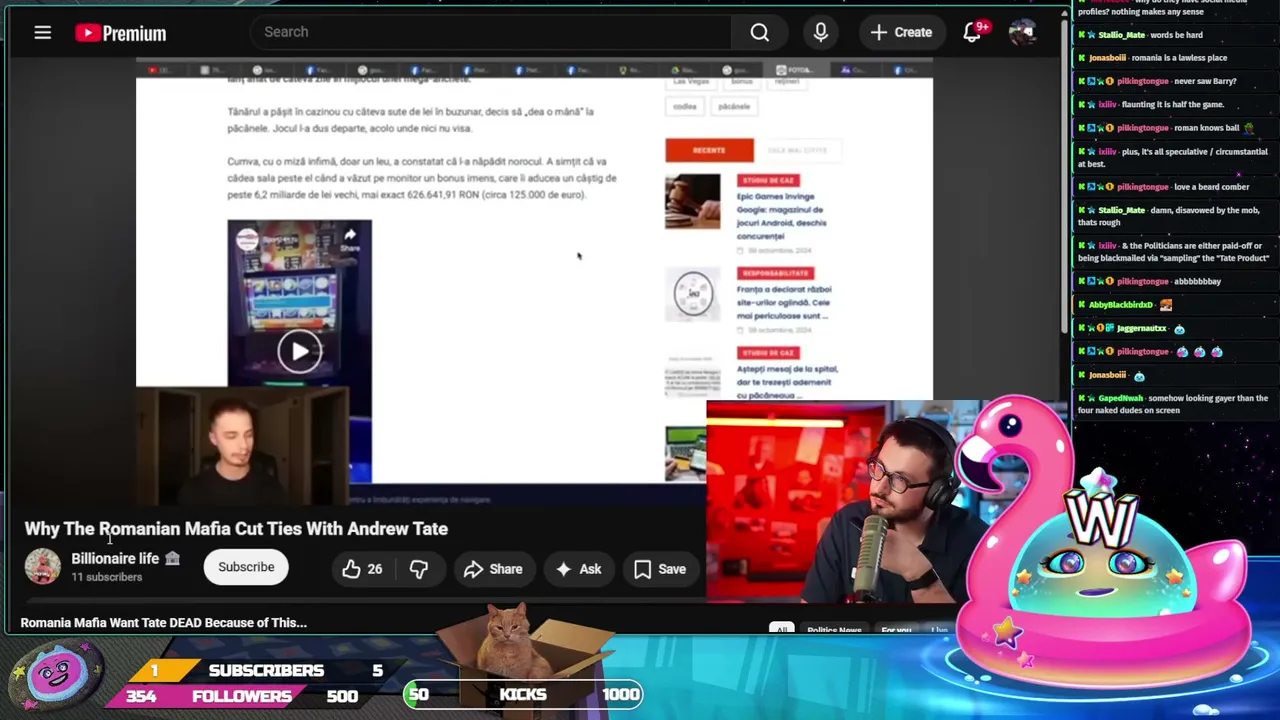Go to the YouTube Premium home logo
This screenshot has height=720, width=1280.
click(120, 33)
